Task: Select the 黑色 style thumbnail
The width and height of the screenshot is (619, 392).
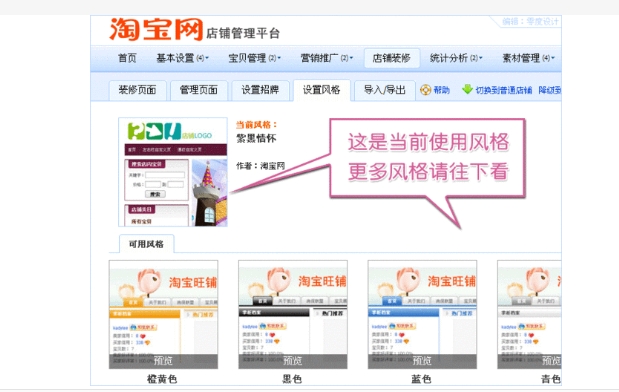Action: click(x=293, y=314)
